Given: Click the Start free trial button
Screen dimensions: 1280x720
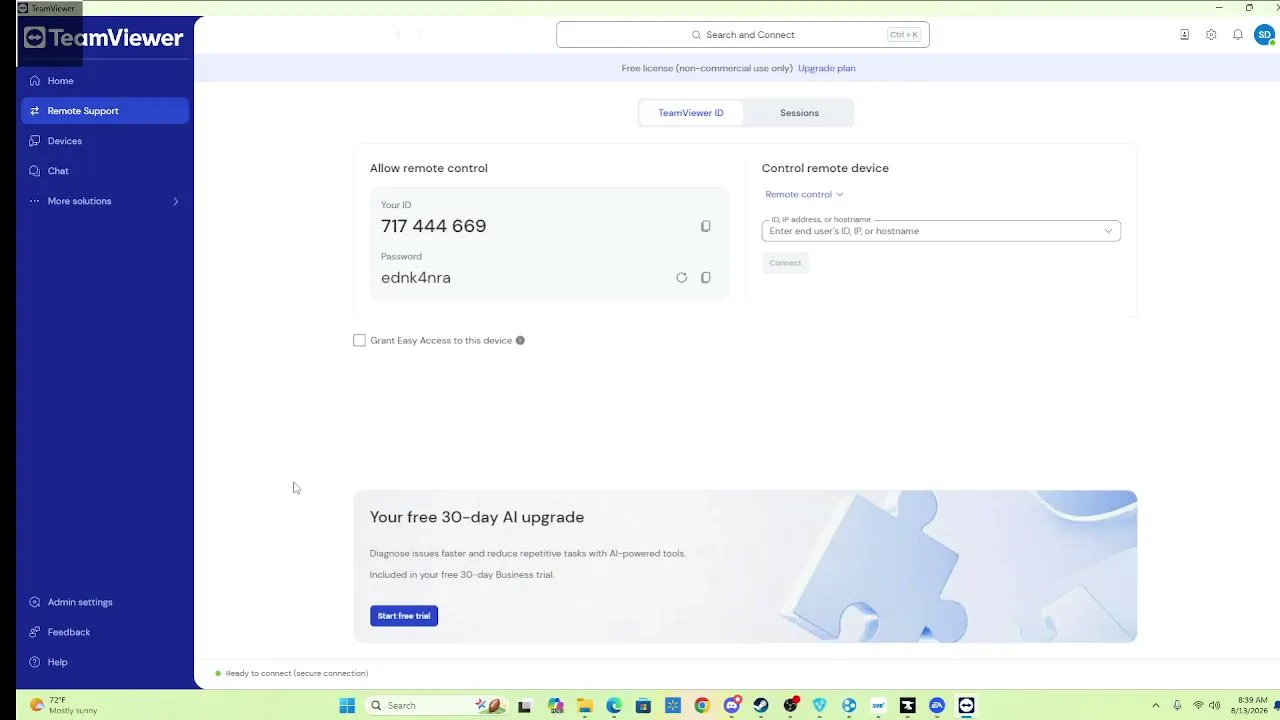Looking at the screenshot, I should 404,616.
